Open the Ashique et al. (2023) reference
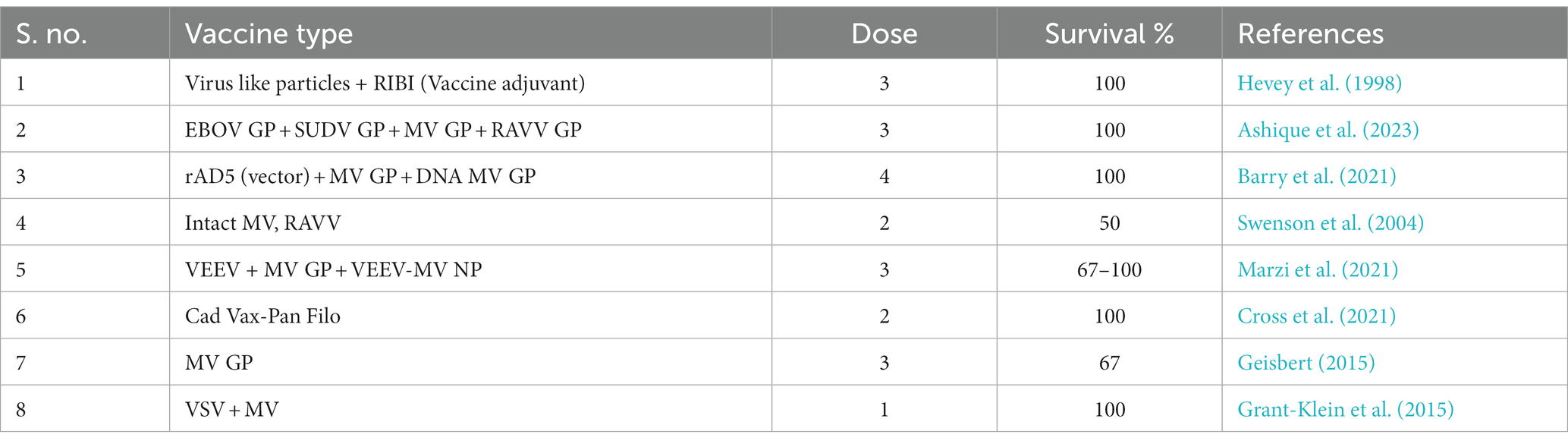Image resolution: width=1568 pixels, height=444 pixels. [1328, 130]
